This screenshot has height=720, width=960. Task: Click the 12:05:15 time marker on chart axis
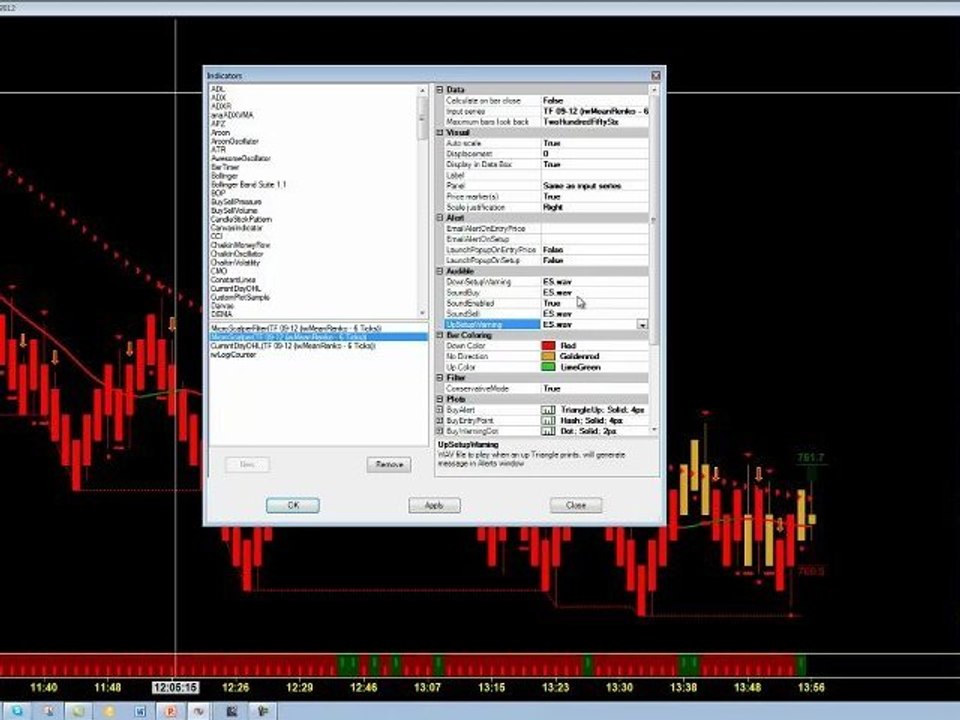tap(176, 688)
